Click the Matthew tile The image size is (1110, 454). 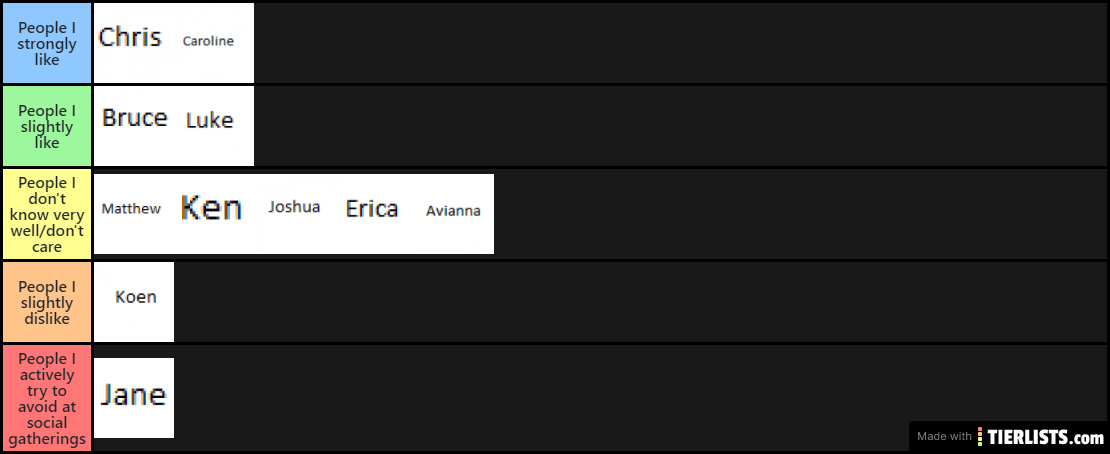pyautogui.click(x=133, y=213)
